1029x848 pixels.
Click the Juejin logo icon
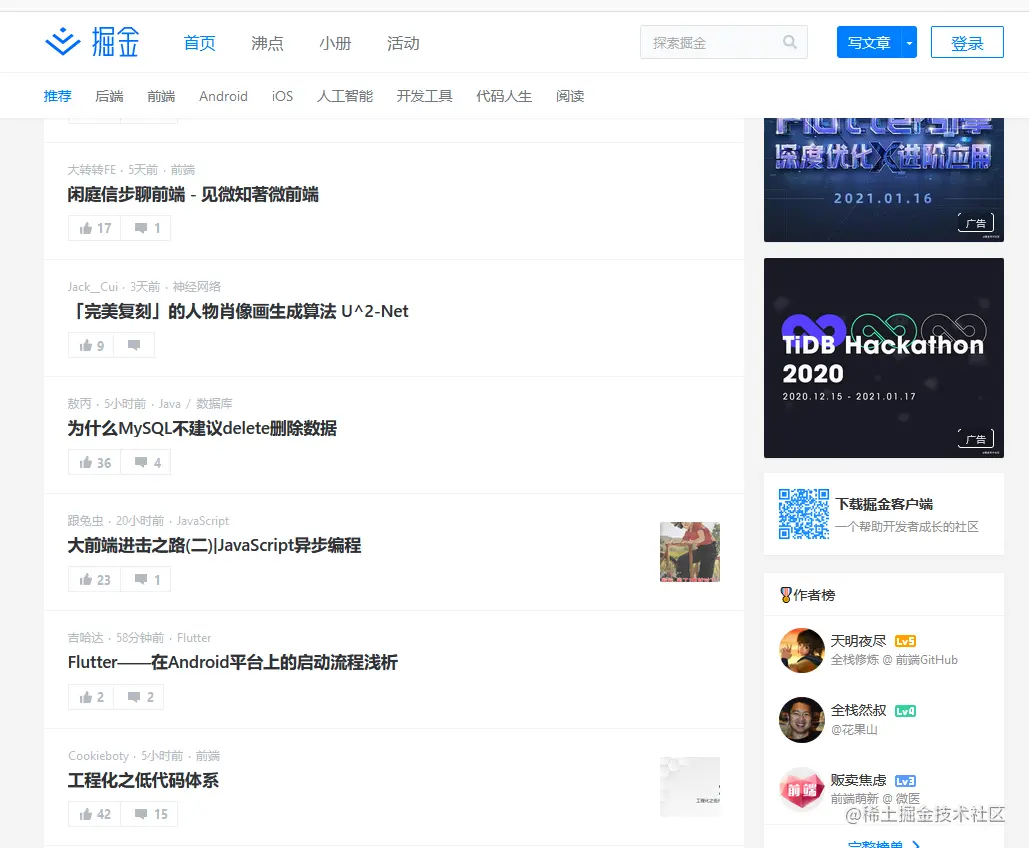tap(62, 42)
